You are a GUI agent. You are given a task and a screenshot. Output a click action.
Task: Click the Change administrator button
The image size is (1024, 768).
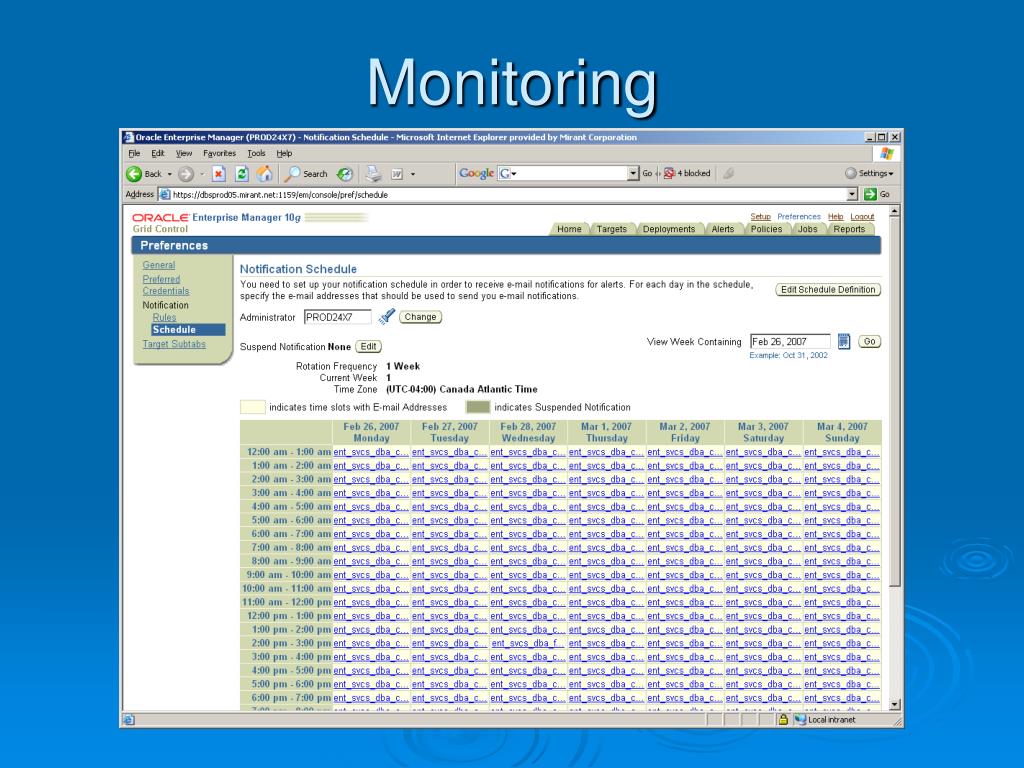pyautogui.click(x=421, y=317)
